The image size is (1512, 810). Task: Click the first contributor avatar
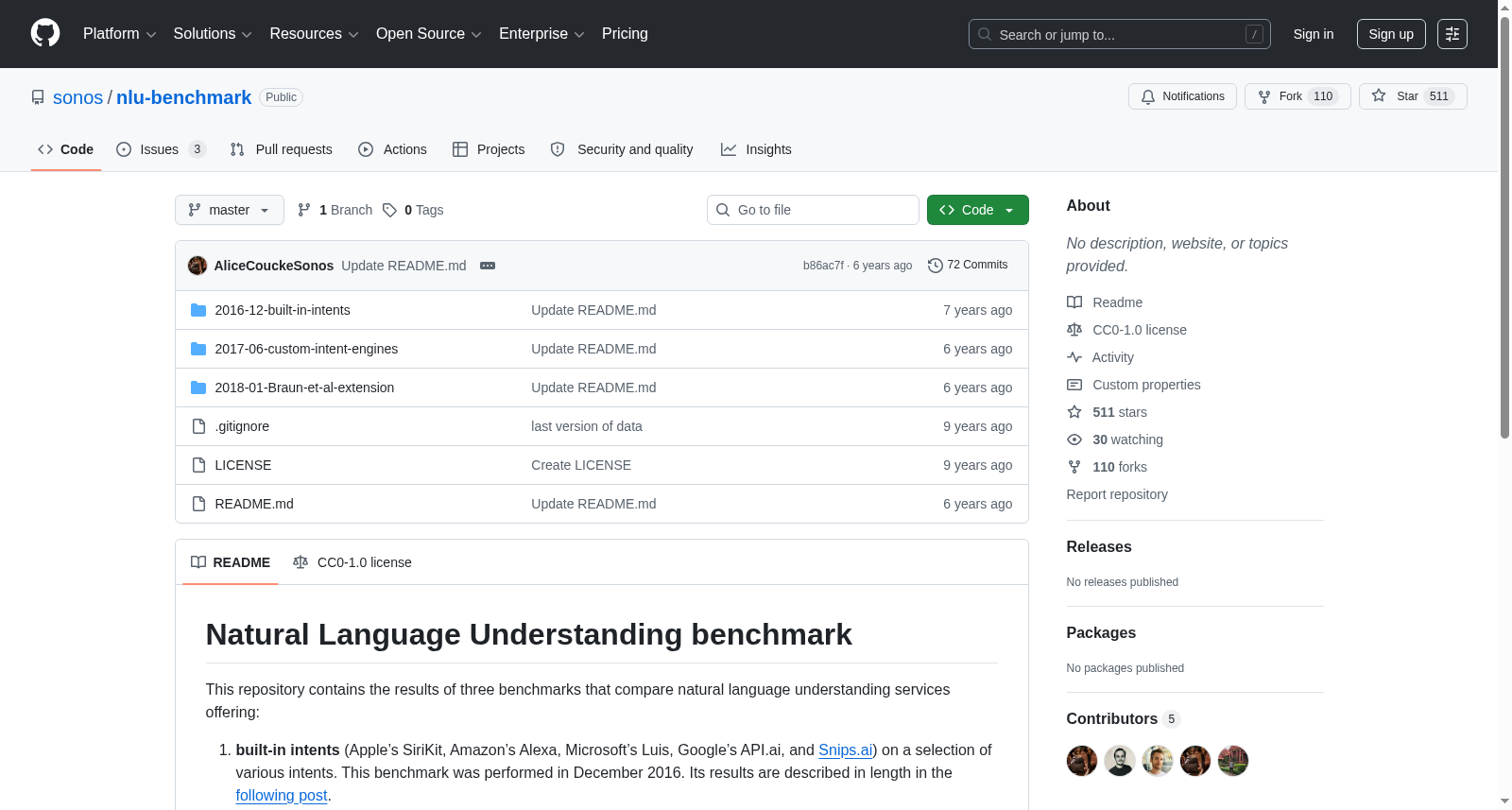point(1082,761)
